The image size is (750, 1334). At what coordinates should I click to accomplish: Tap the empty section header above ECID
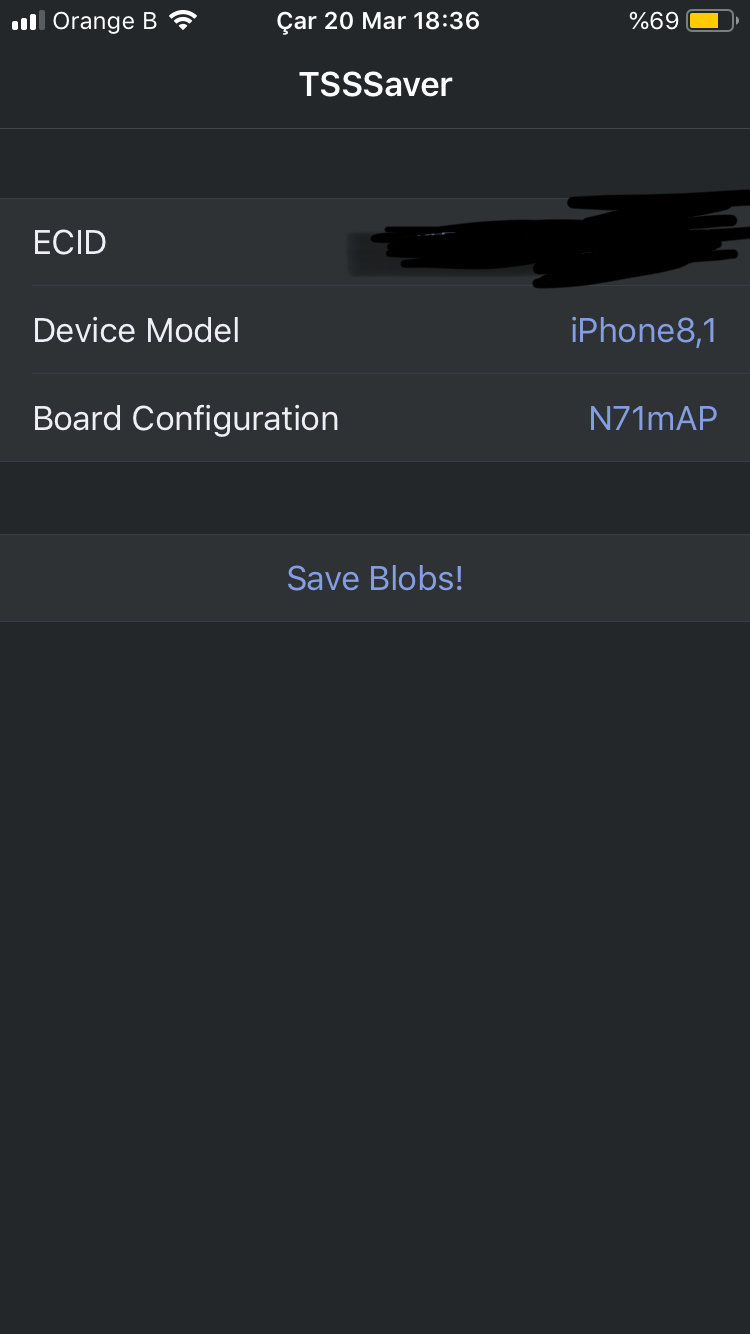click(375, 164)
